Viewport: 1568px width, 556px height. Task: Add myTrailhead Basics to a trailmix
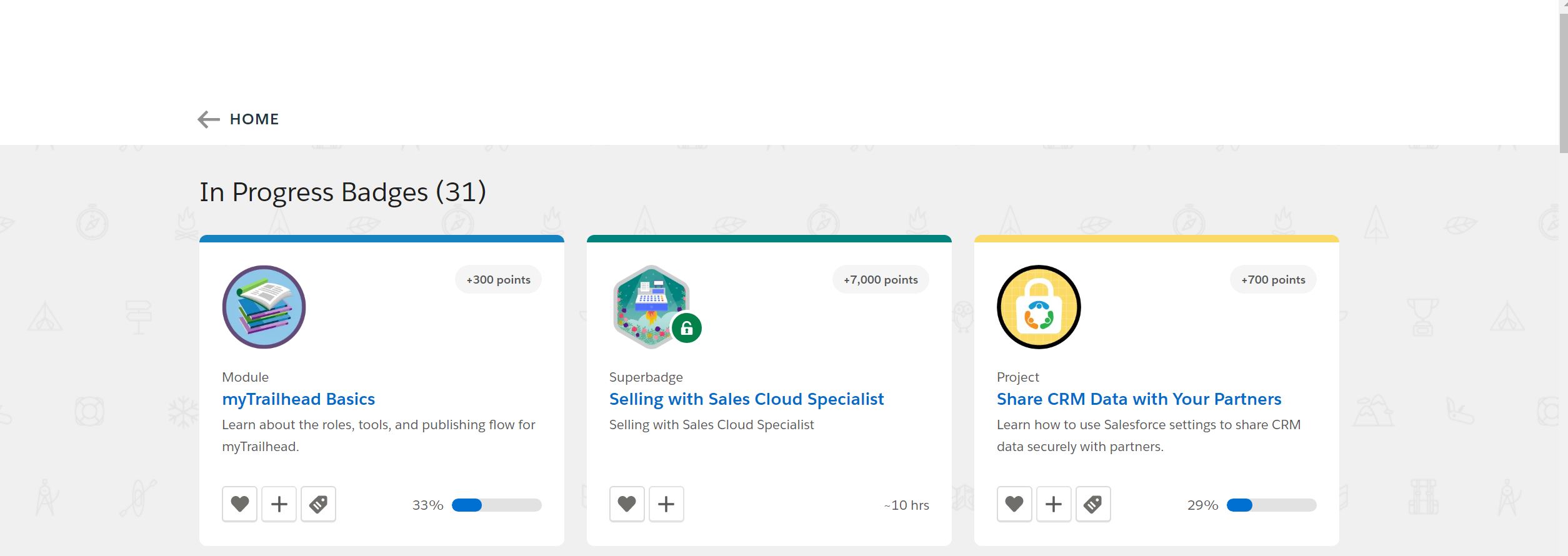point(279,504)
